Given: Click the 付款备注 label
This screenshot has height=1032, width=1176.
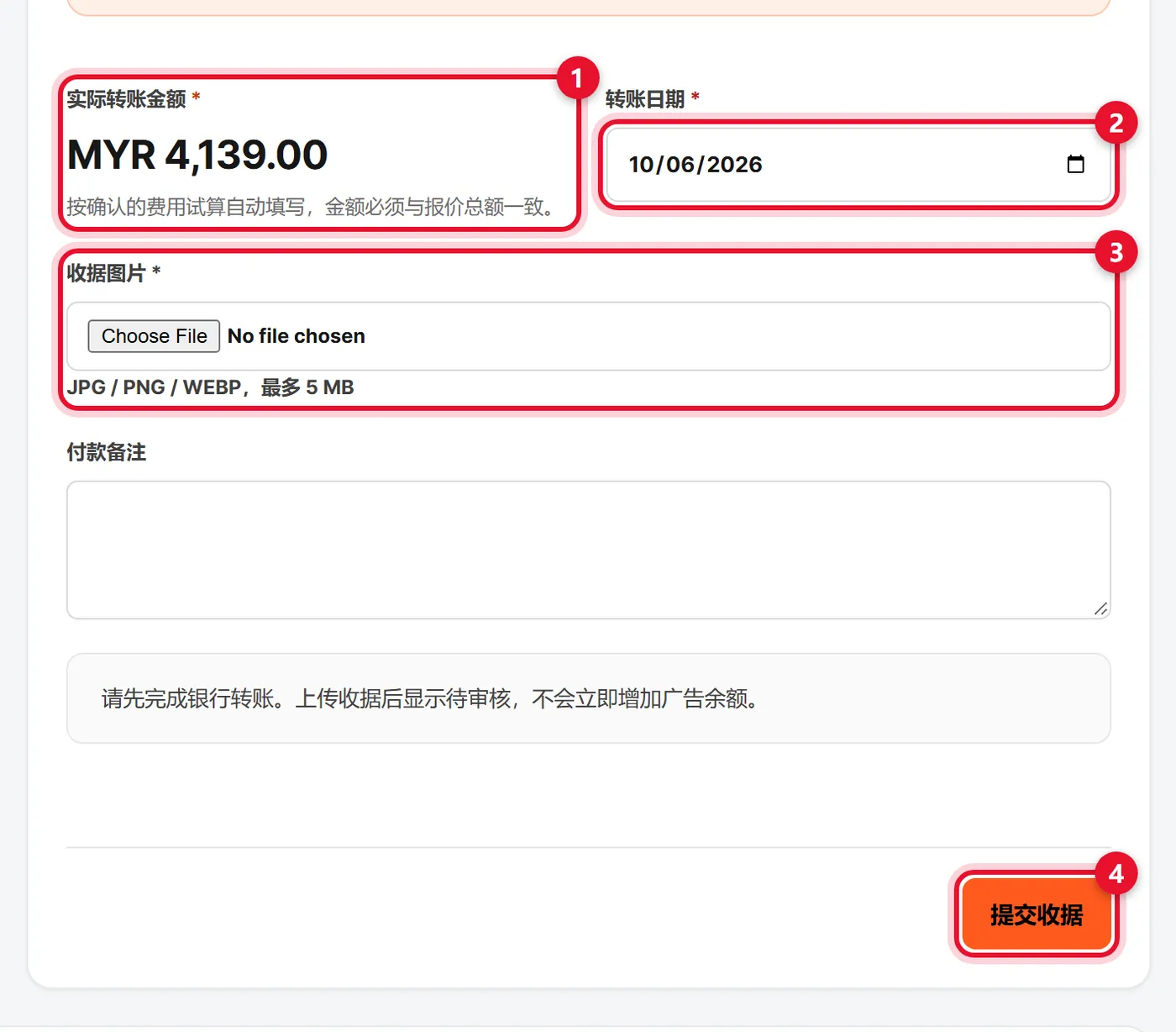Looking at the screenshot, I should 107,452.
